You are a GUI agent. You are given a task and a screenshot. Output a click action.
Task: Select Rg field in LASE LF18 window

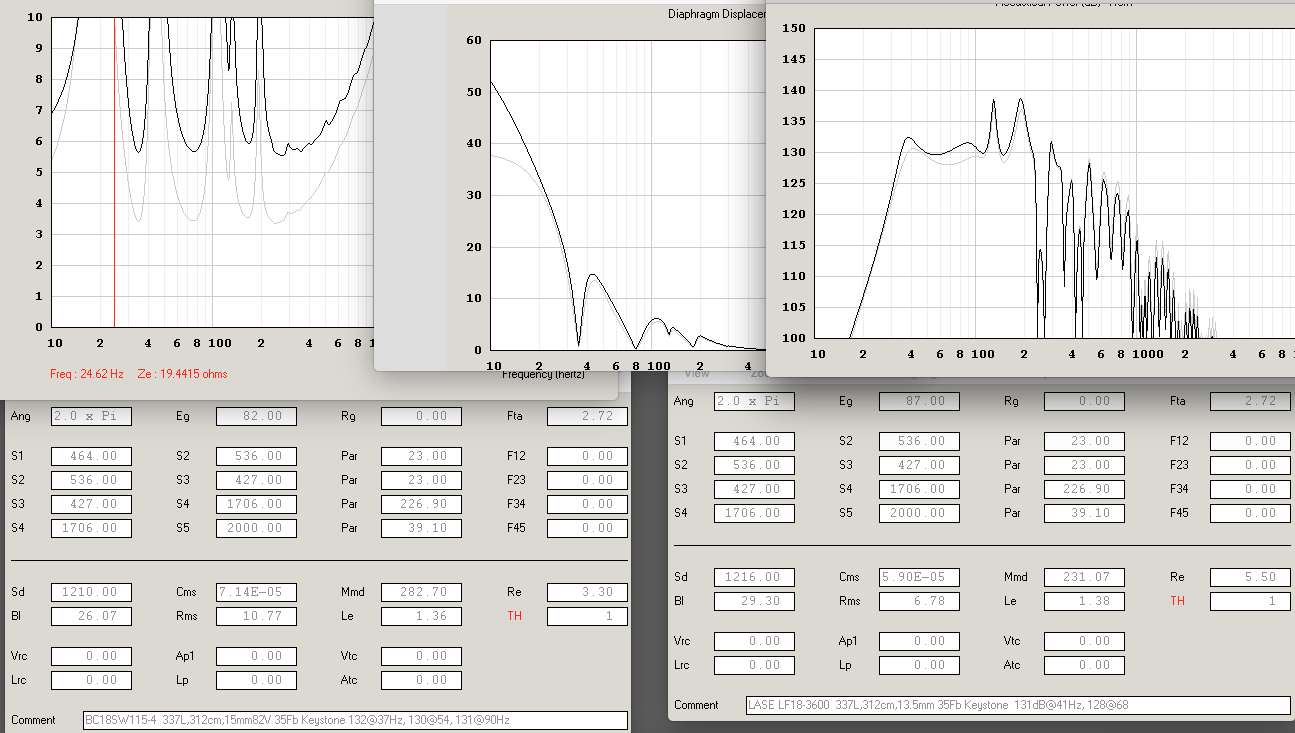click(1084, 401)
